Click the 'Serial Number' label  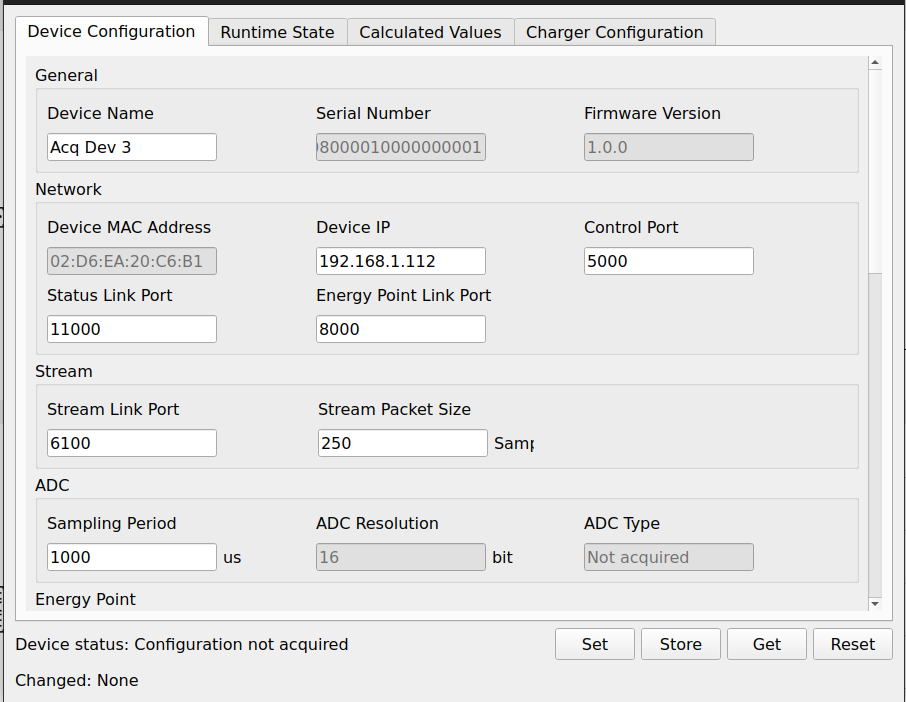pyautogui.click(x=373, y=113)
